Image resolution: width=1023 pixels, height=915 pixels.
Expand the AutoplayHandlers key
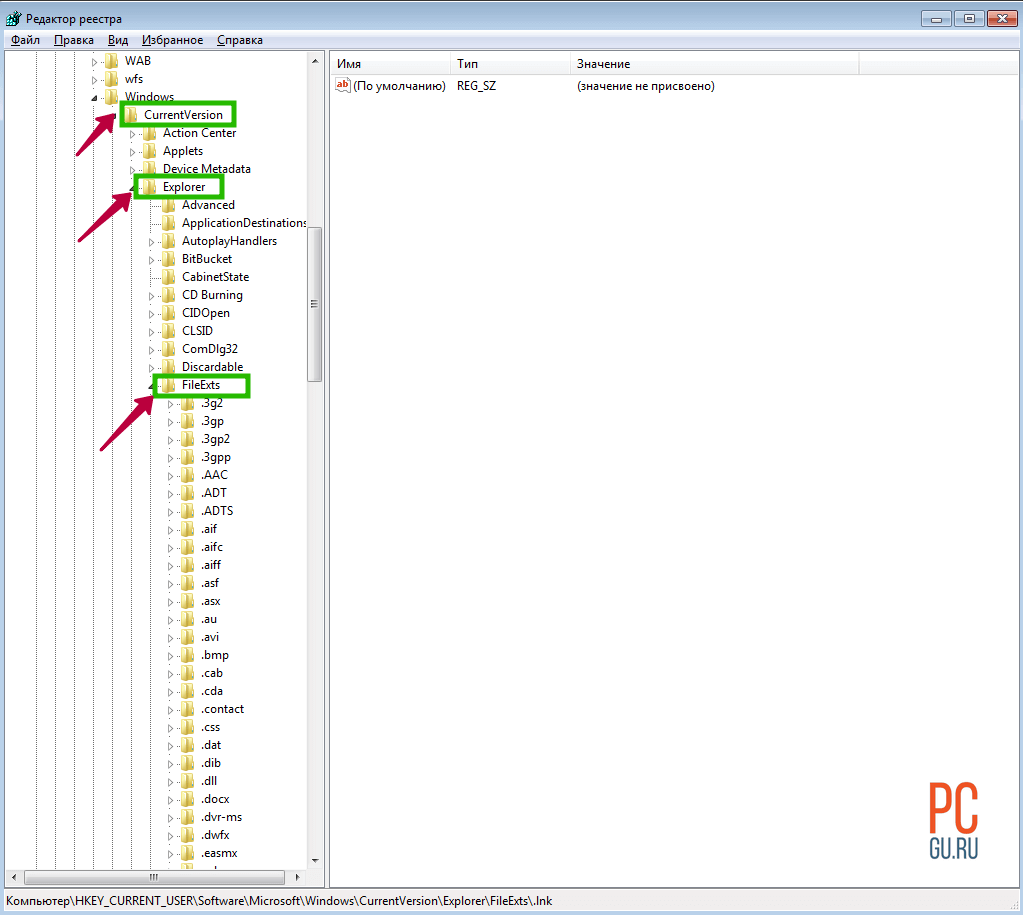point(152,242)
